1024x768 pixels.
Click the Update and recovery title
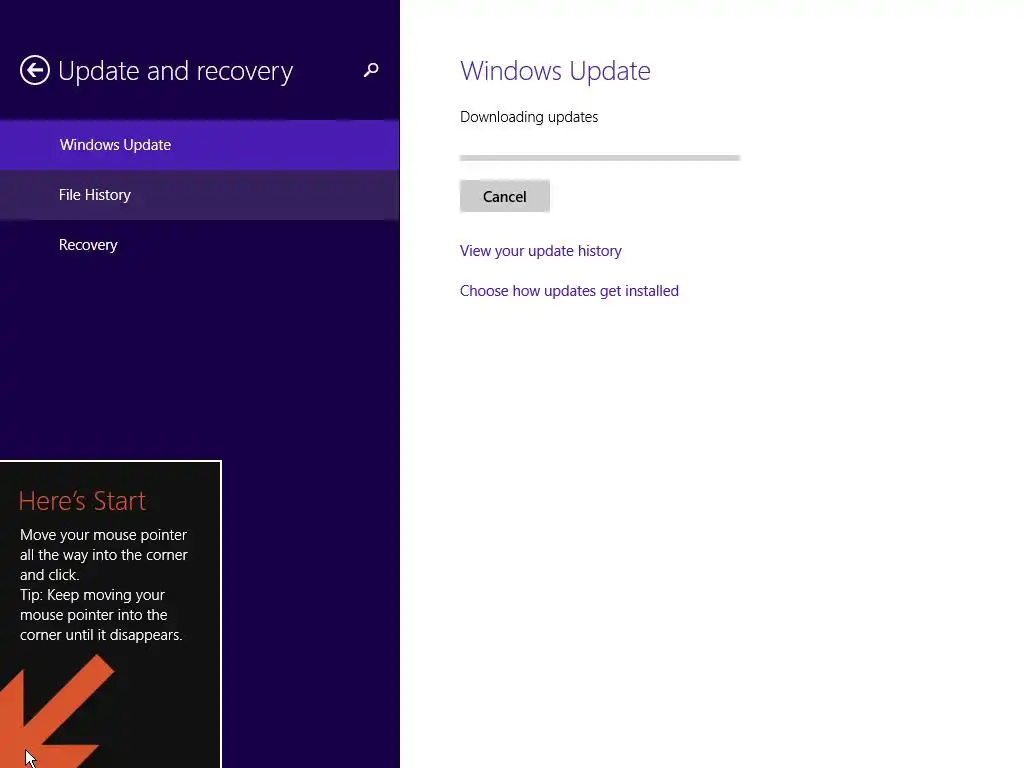[176, 71]
